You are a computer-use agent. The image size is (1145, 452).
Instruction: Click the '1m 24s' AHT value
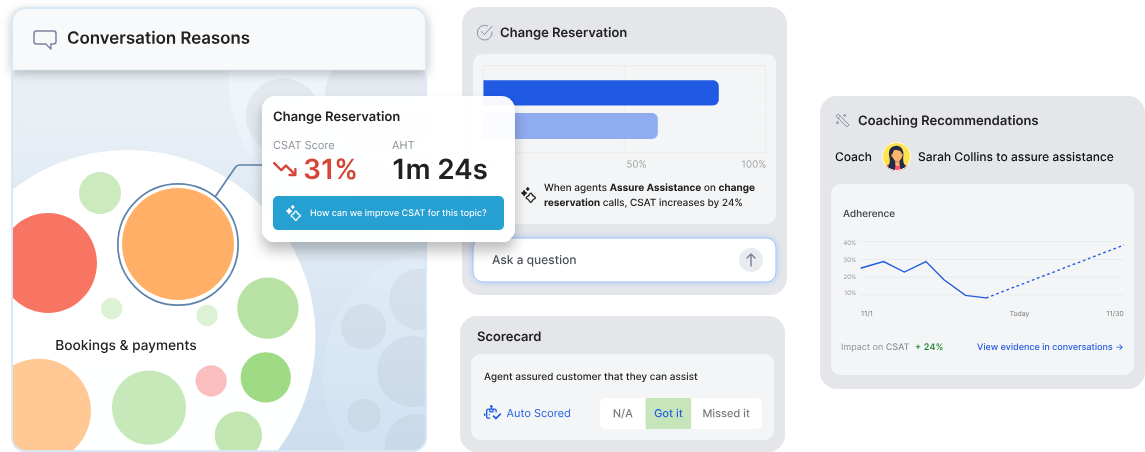[440, 169]
